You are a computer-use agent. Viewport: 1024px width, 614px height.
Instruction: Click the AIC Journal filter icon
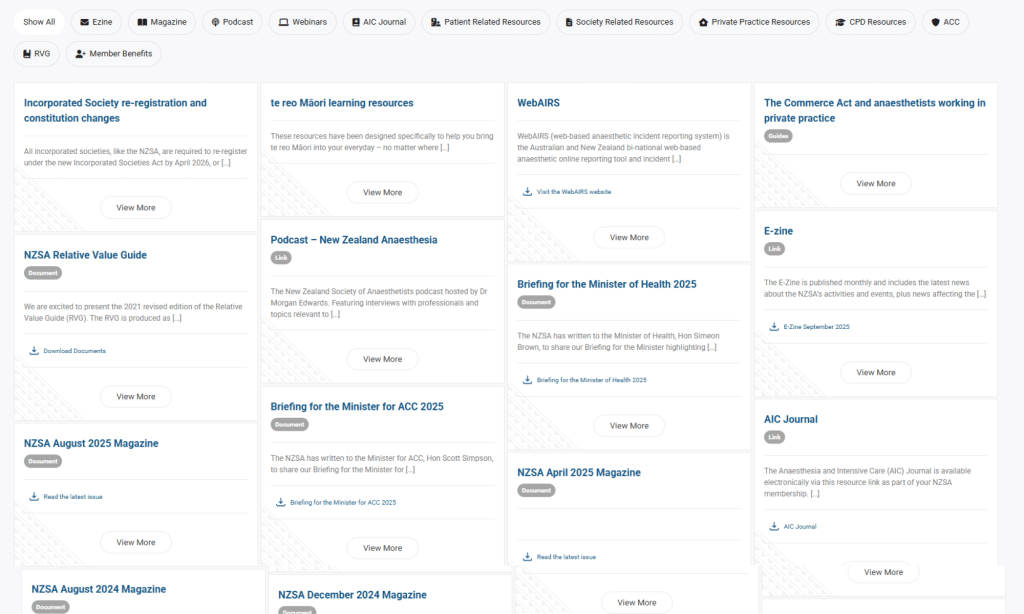pos(356,22)
